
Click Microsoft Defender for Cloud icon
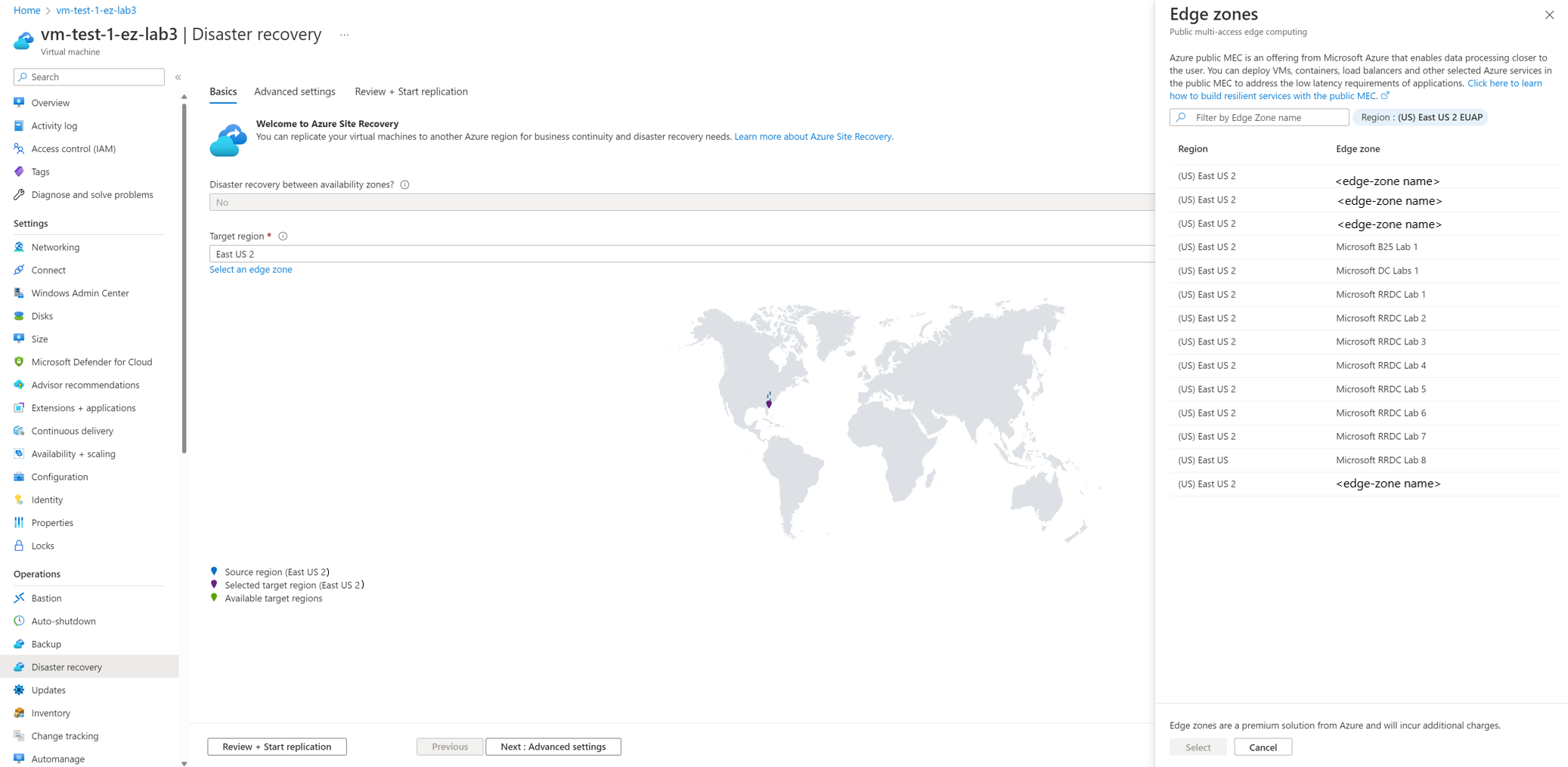[19, 362]
